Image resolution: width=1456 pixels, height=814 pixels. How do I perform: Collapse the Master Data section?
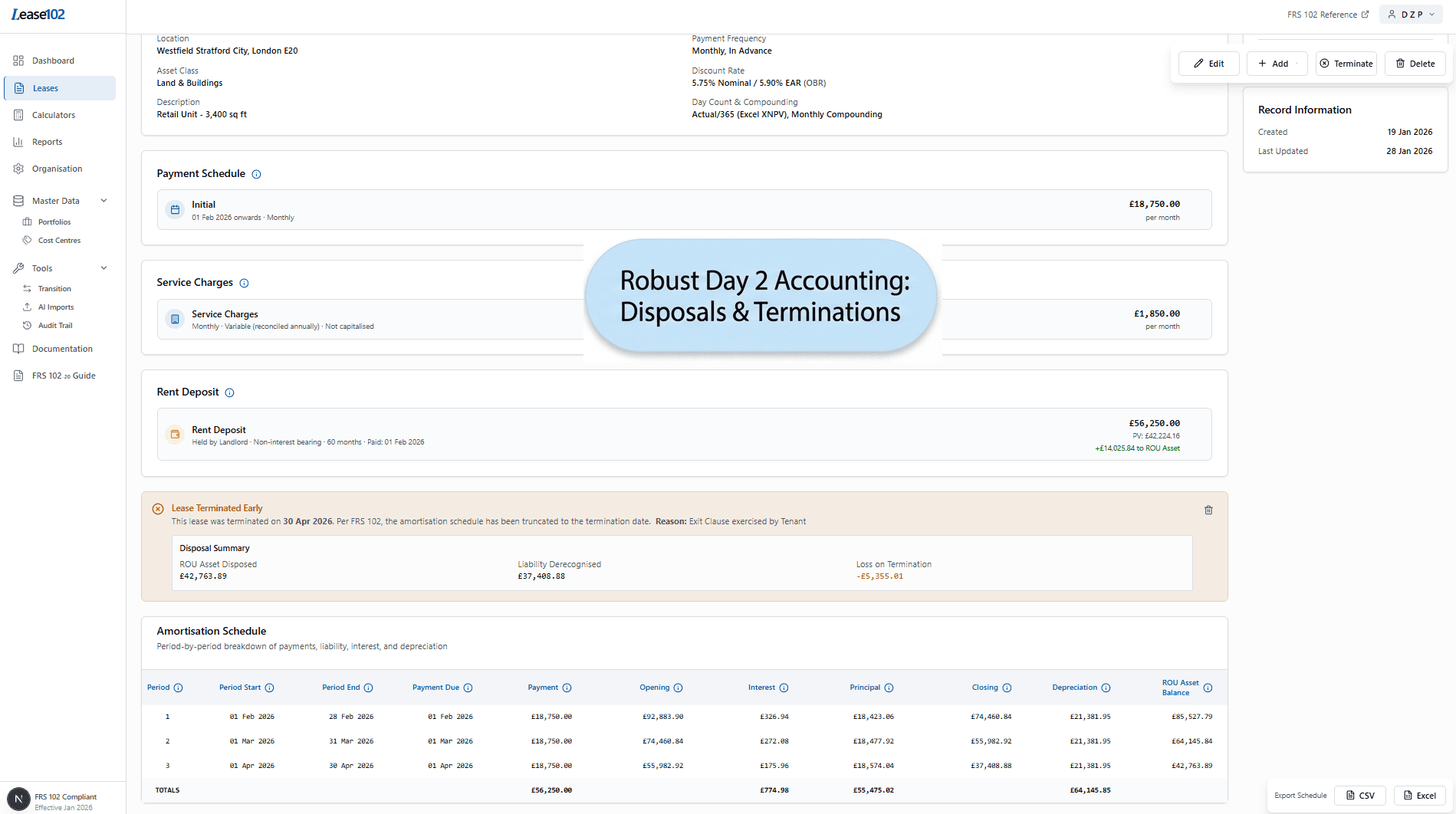[104, 200]
